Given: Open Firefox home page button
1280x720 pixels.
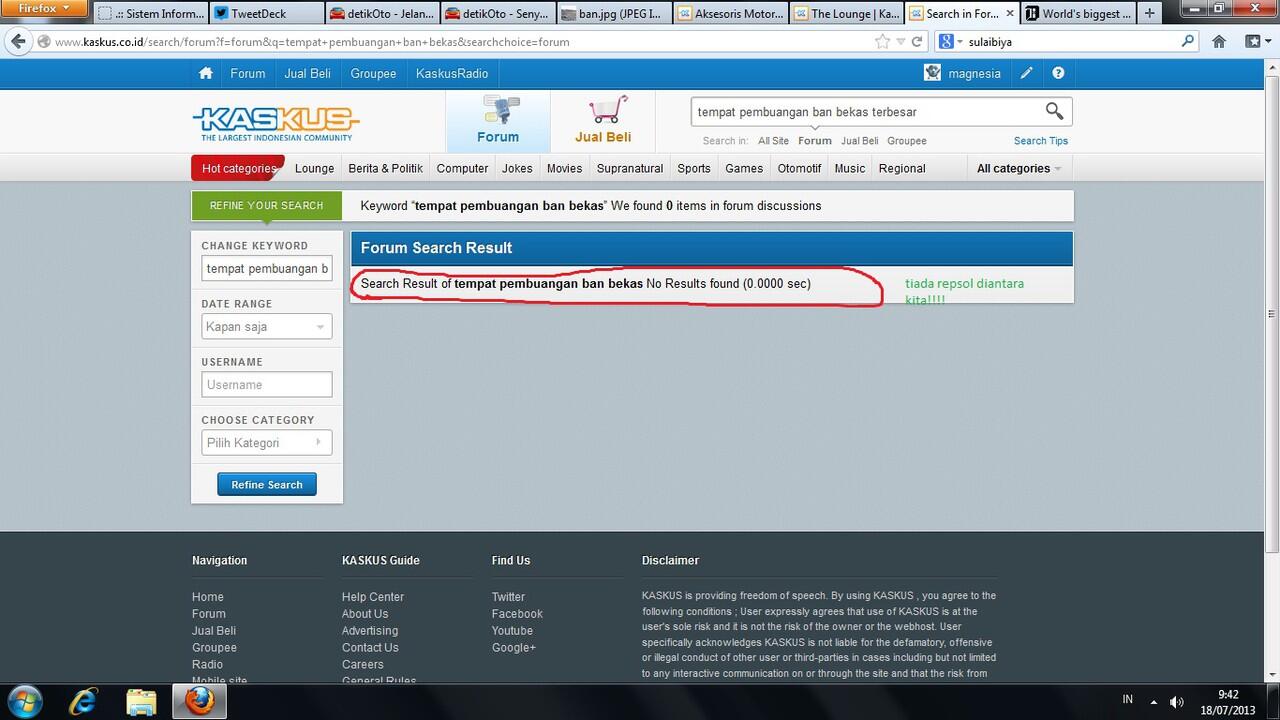Looking at the screenshot, I should pyautogui.click(x=1219, y=42).
